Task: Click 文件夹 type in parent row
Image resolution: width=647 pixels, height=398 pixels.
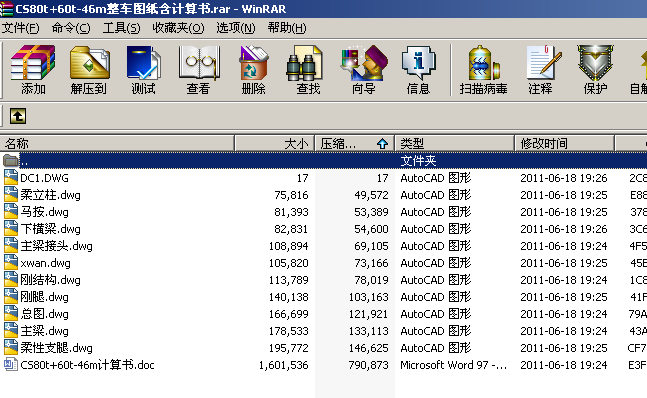Action: (x=418, y=160)
